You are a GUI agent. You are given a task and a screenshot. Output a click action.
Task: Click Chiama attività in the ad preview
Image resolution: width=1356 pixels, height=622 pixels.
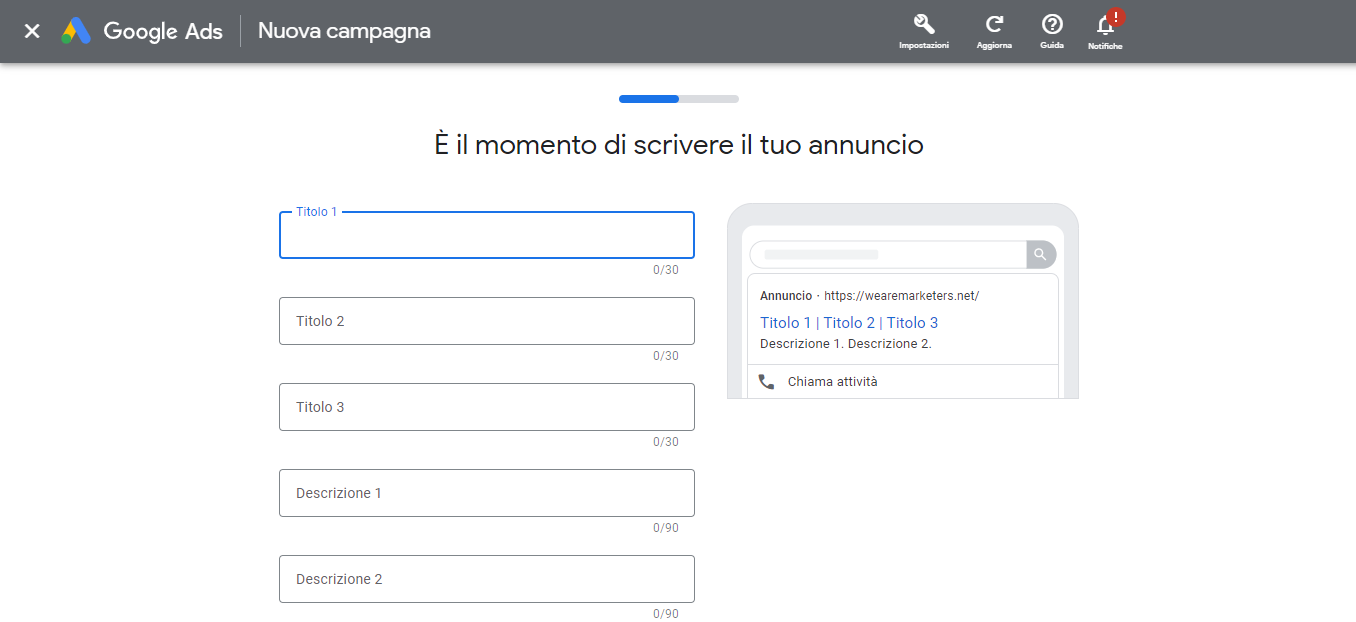[x=832, y=382]
